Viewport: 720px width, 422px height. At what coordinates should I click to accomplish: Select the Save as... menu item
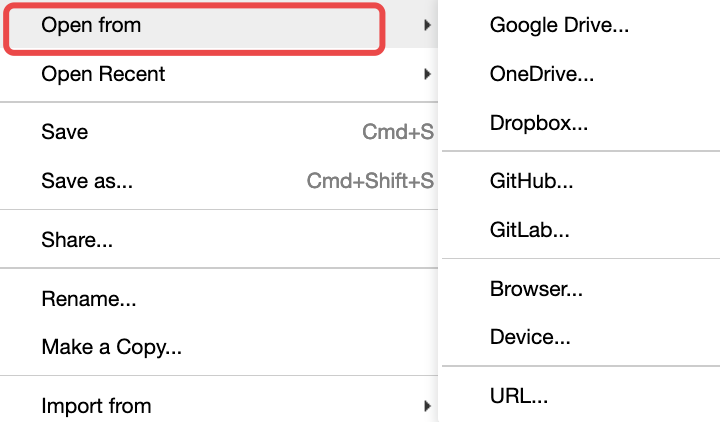click(x=87, y=182)
